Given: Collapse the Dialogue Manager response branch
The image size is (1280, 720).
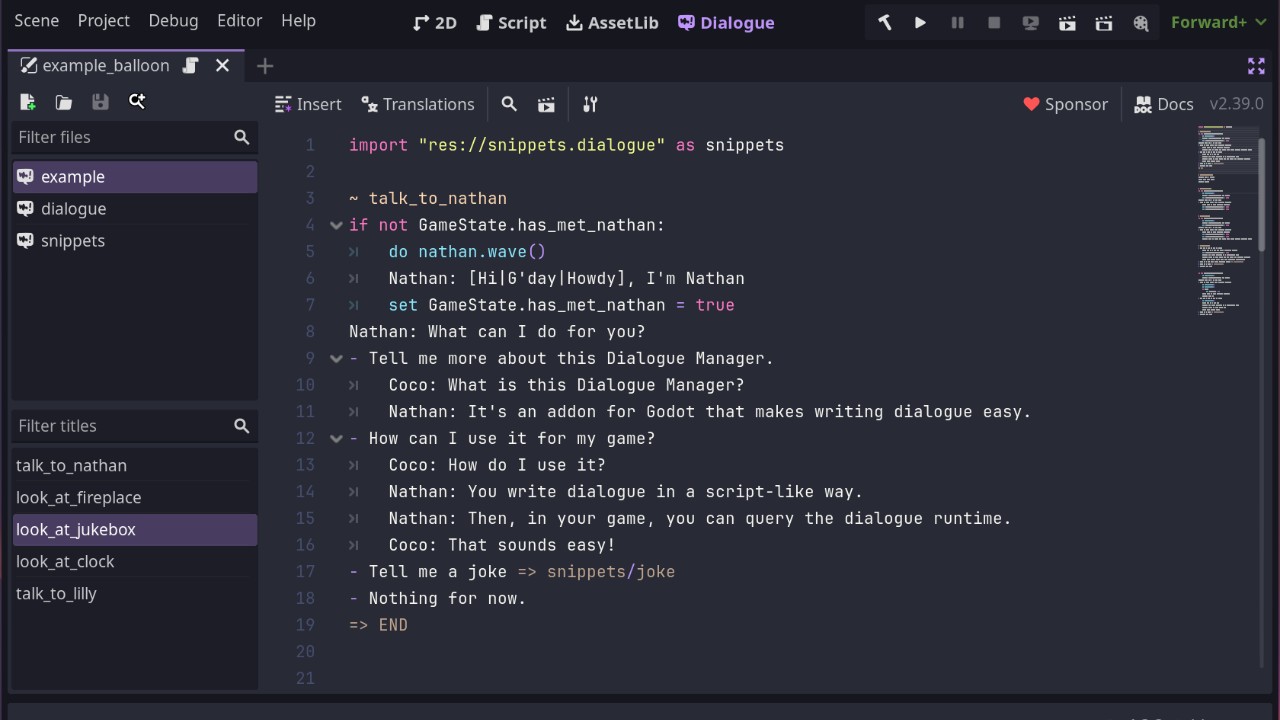Looking at the screenshot, I should [x=336, y=358].
